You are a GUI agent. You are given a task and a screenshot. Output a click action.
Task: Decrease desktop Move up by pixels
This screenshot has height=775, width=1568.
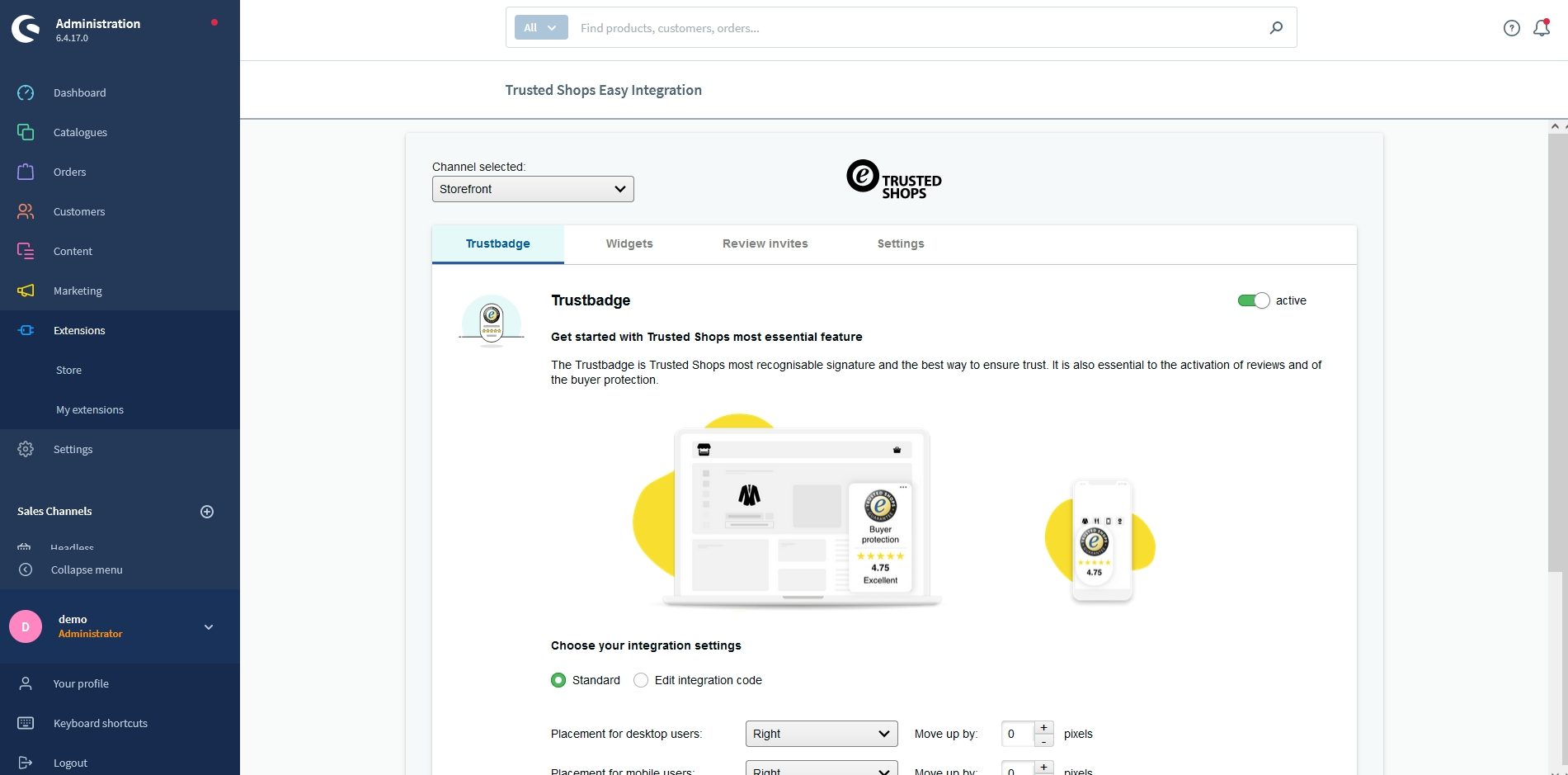[1043, 741]
